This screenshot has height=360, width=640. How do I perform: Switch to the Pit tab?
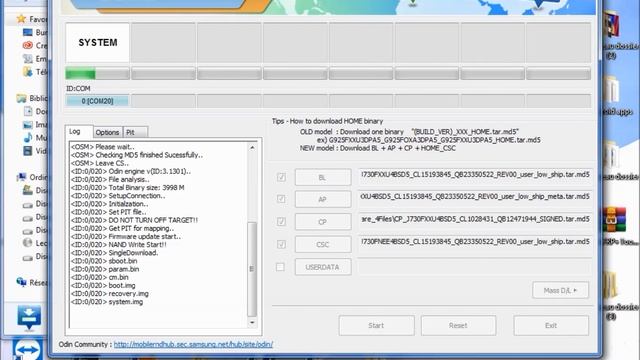pyautogui.click(x=135, y=132)
